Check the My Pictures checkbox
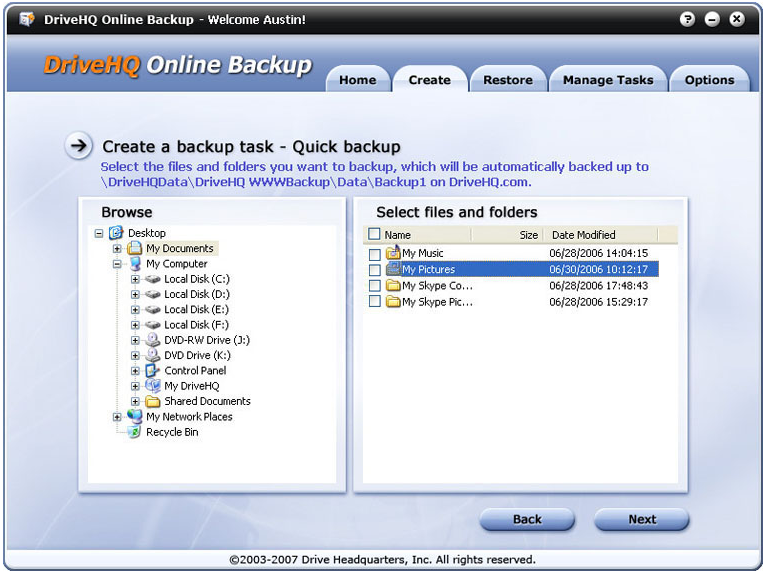 pos(375,270)
